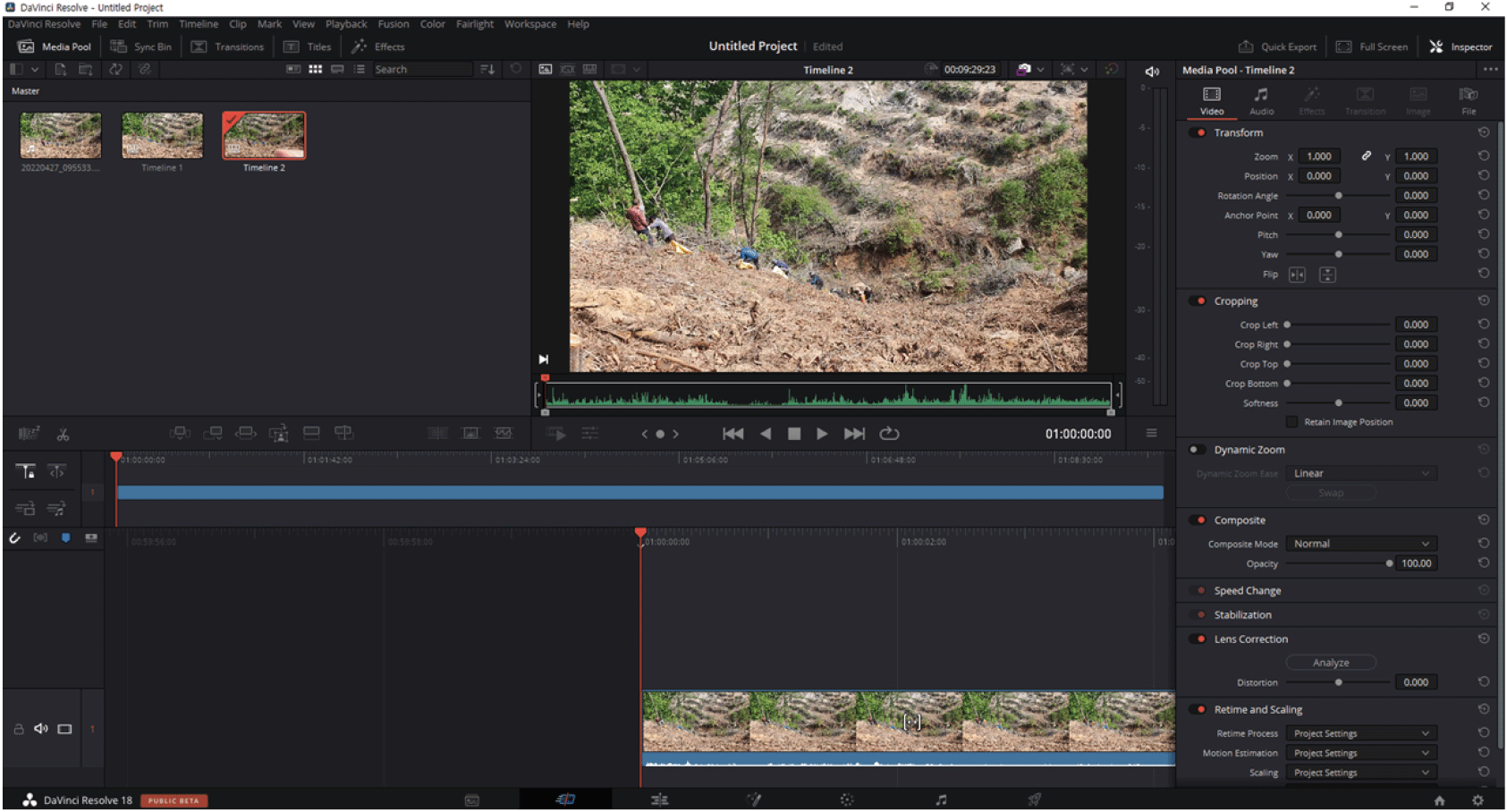Select the Timeline 1 thumbnail
Viewport: 1507px width, 812px height.
[162, 135]
